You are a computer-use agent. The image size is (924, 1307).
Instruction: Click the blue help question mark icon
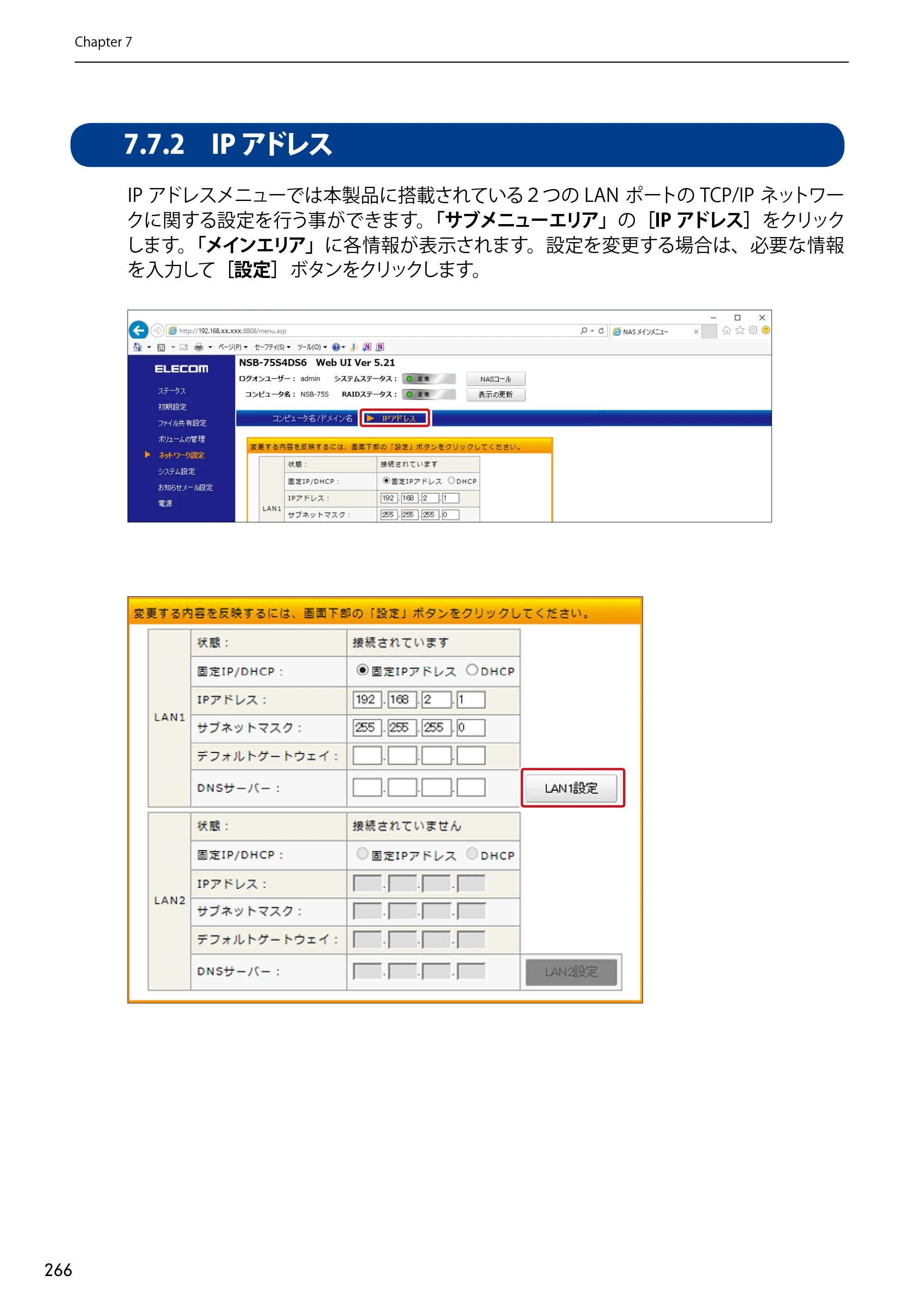coord(336,347)
